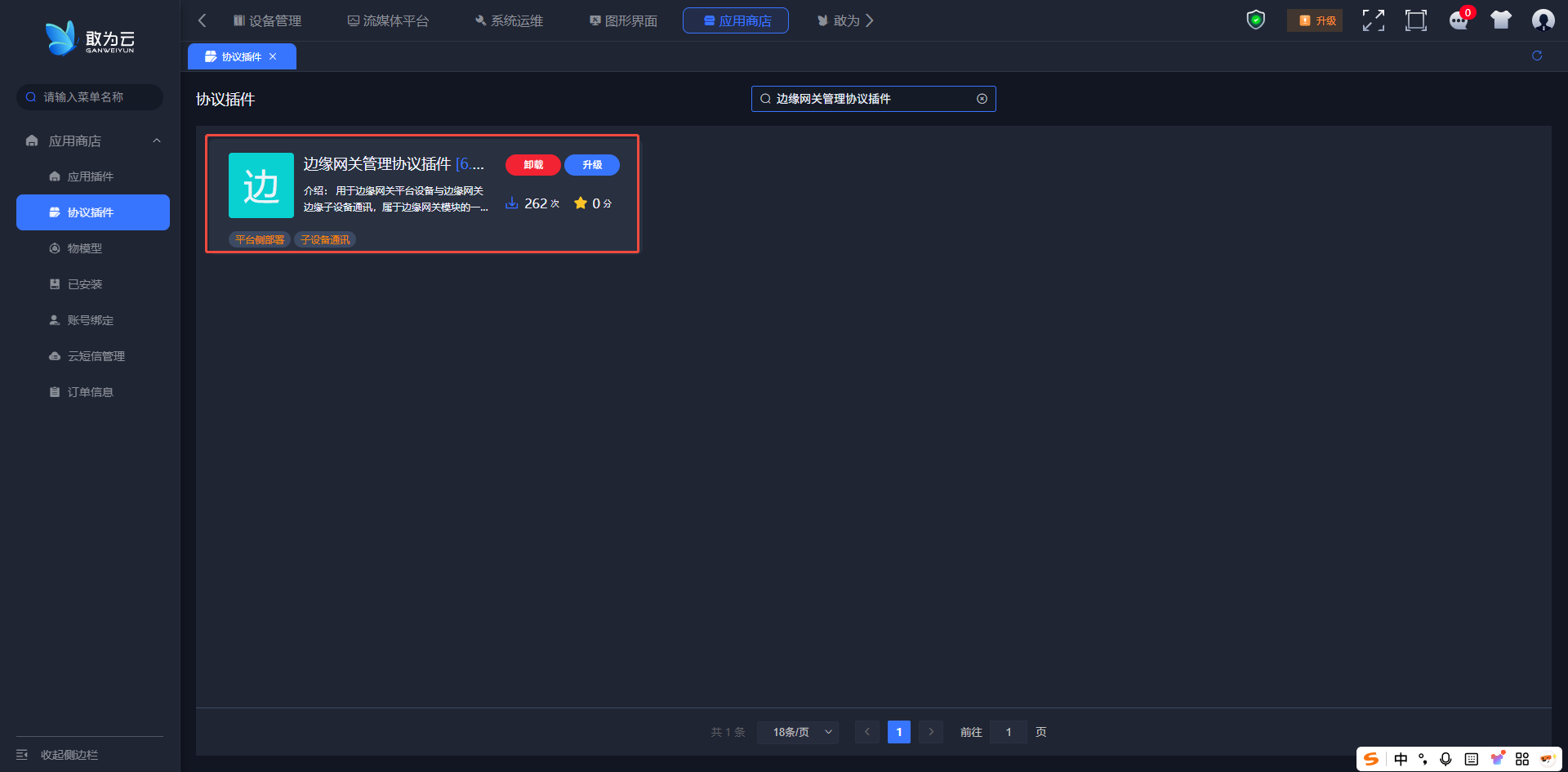Toggle the 中 Chinese input mode

[1401, 759]
